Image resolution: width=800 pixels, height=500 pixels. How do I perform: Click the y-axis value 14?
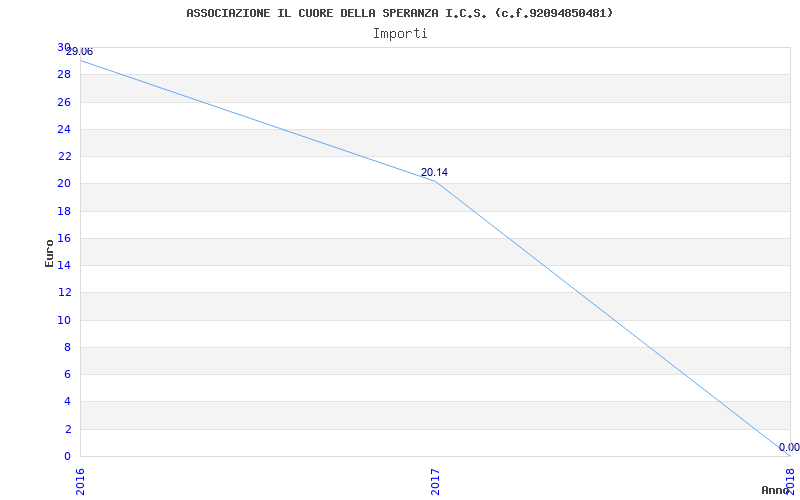[x=65, y=265]
